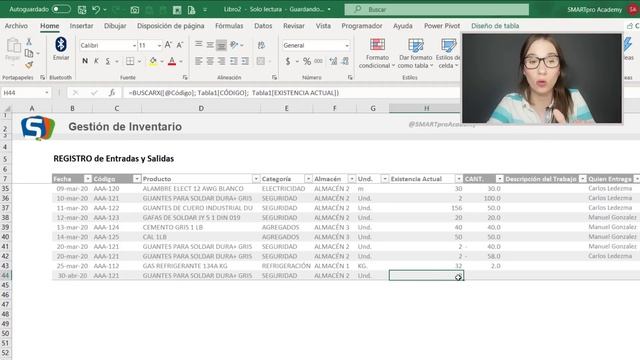Switch to the Dibujar tab
Viewport: 640px width, 360px height.
[115, 26]
